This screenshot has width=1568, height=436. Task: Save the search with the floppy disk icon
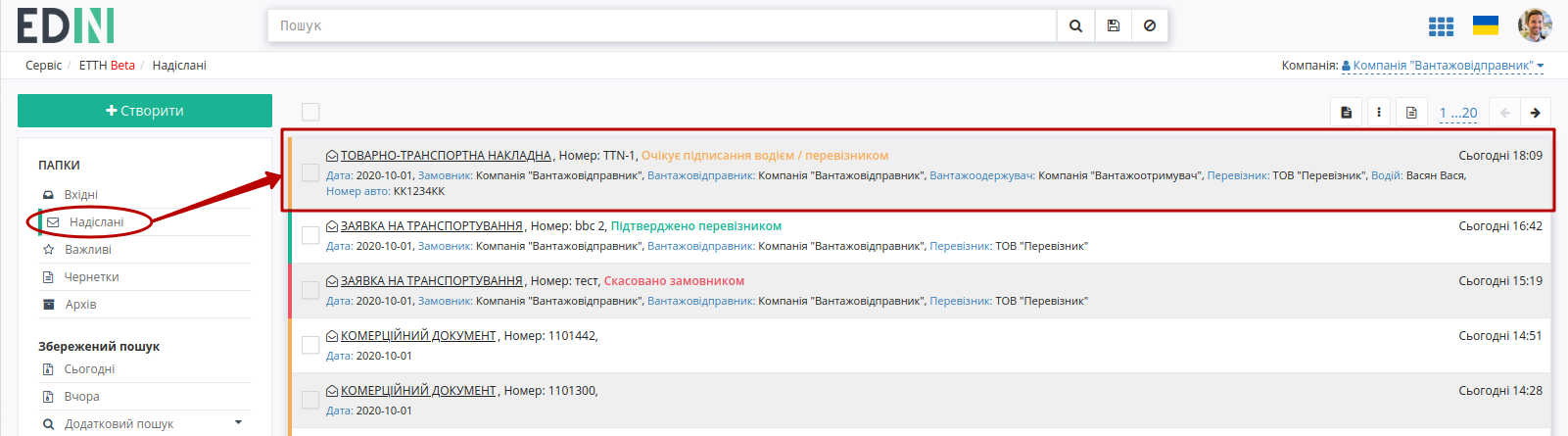(x=1114, y=26)
